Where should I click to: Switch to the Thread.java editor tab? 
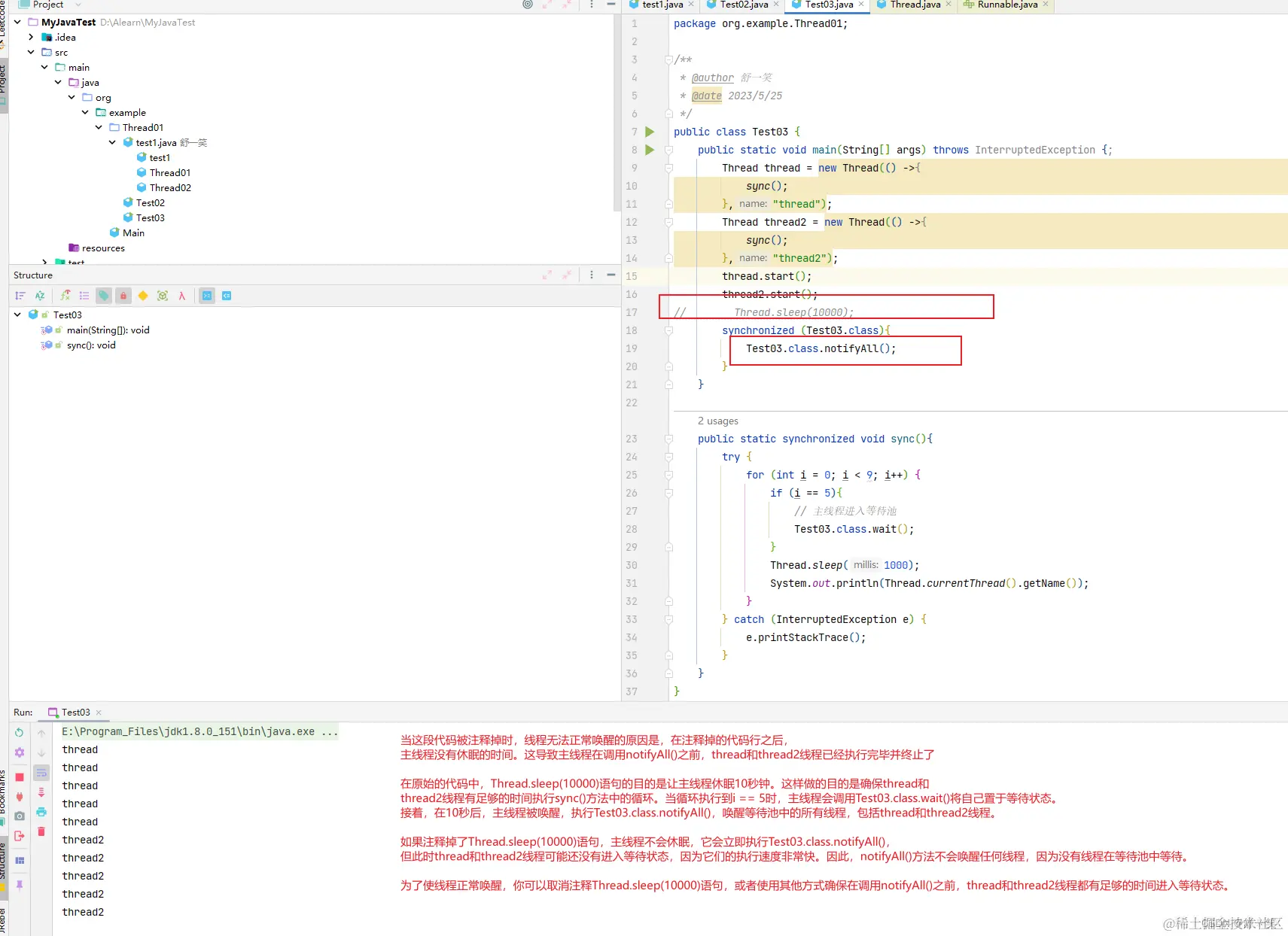pos(915,5)
